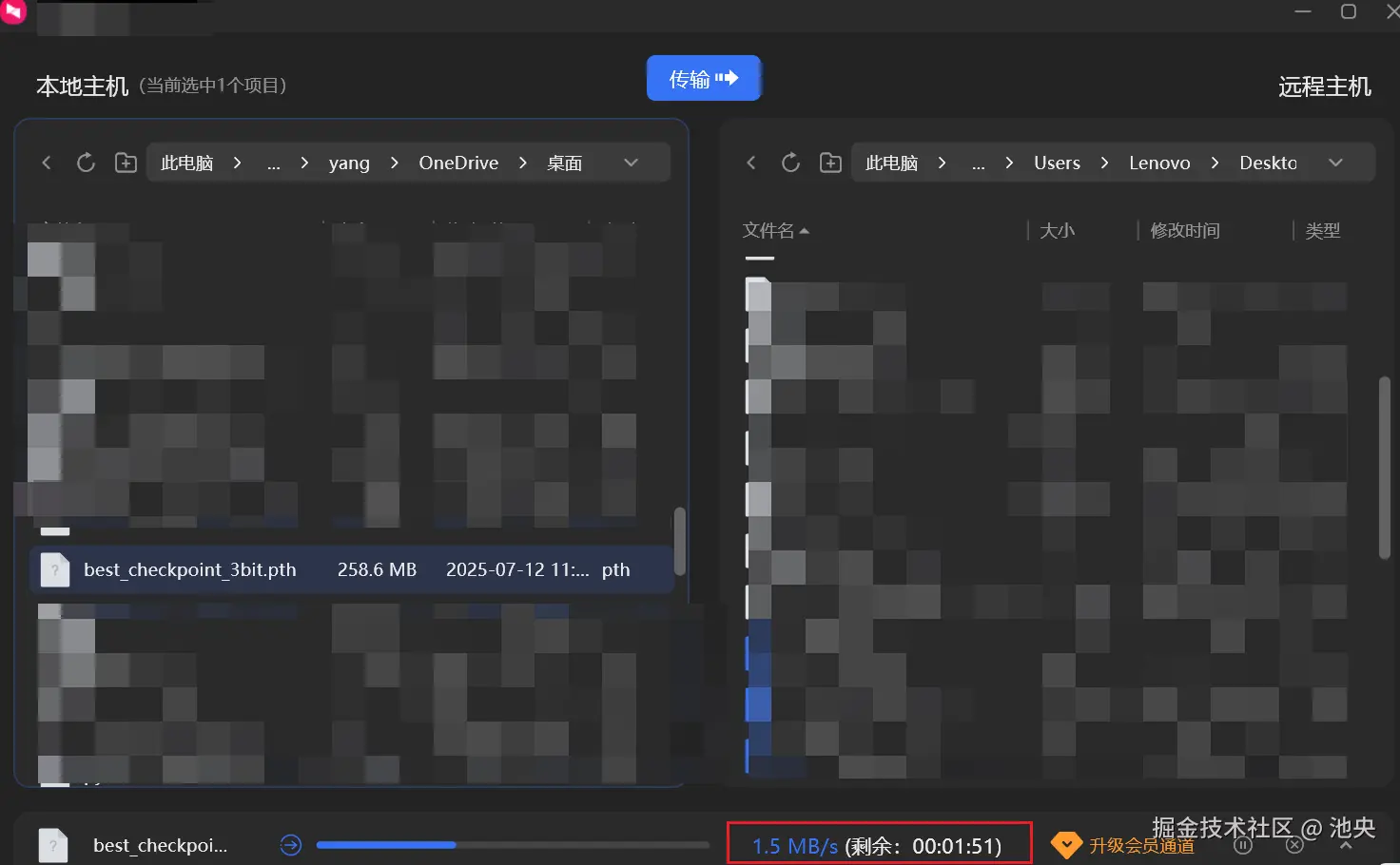Click the 2025-07-12 modified date cell
Screen dimensions: 1400x865
tap(517, 569)
